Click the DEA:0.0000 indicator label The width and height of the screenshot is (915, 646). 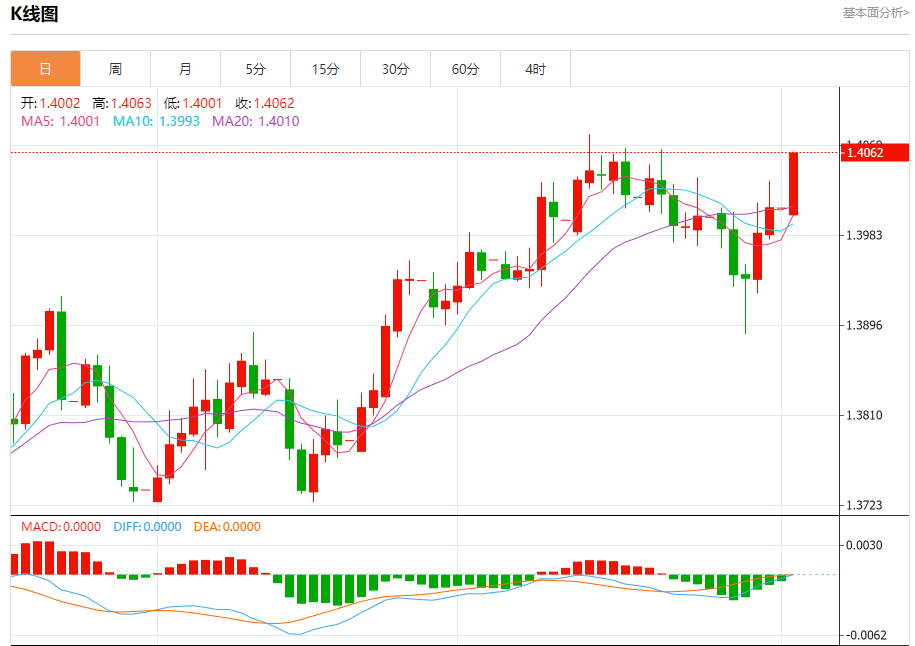[227, 527]
